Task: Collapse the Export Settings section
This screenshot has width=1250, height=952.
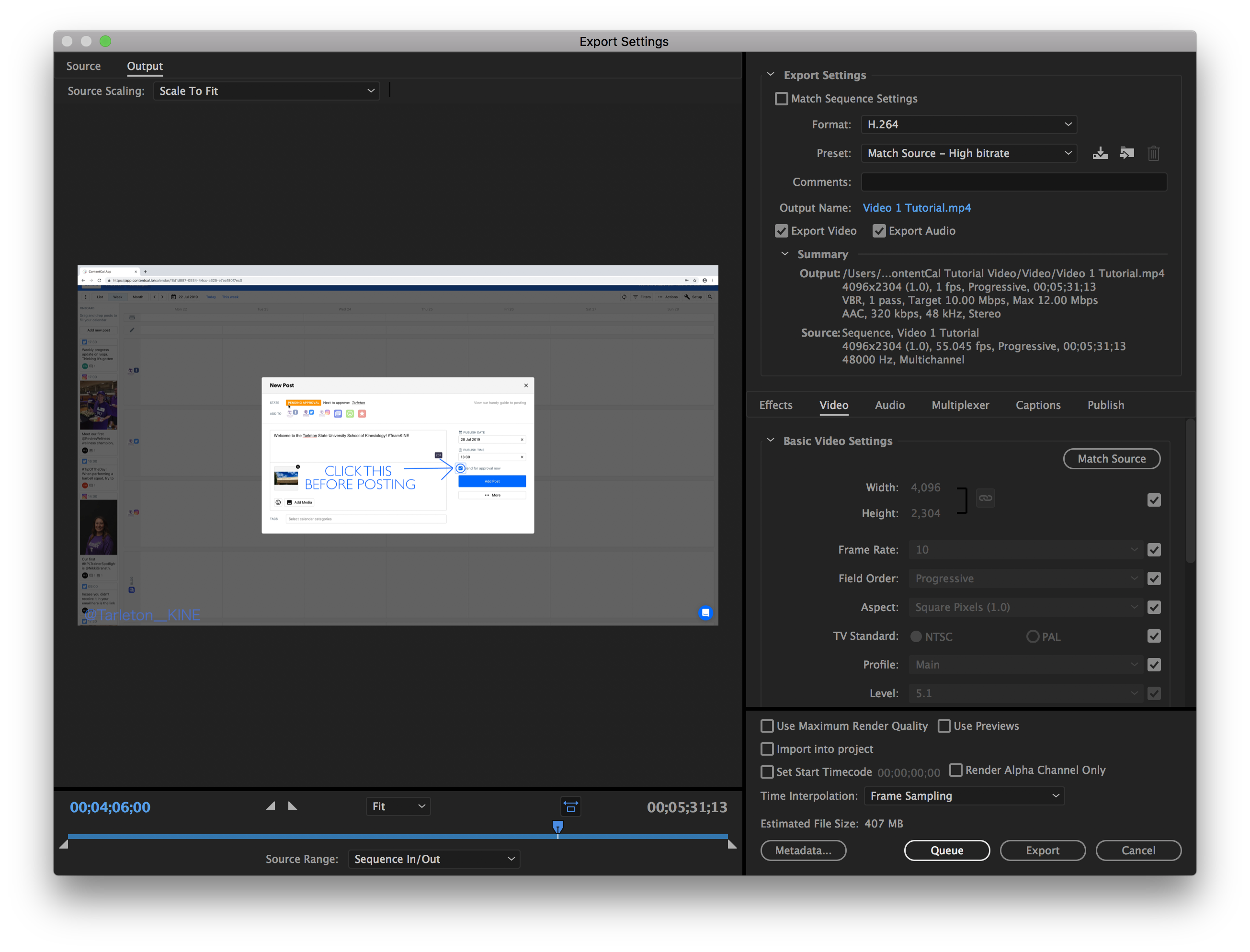Action: coord(770,75)
